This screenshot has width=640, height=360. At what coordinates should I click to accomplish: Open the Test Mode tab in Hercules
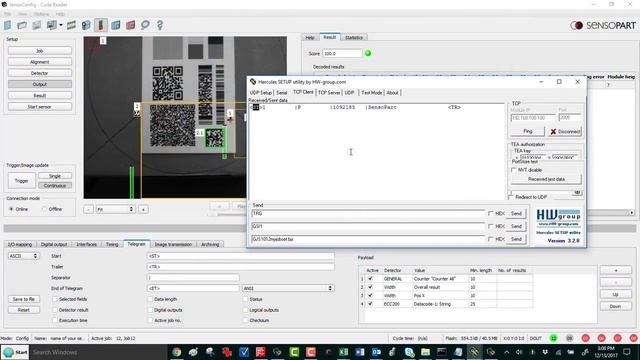tap(371, 93)
